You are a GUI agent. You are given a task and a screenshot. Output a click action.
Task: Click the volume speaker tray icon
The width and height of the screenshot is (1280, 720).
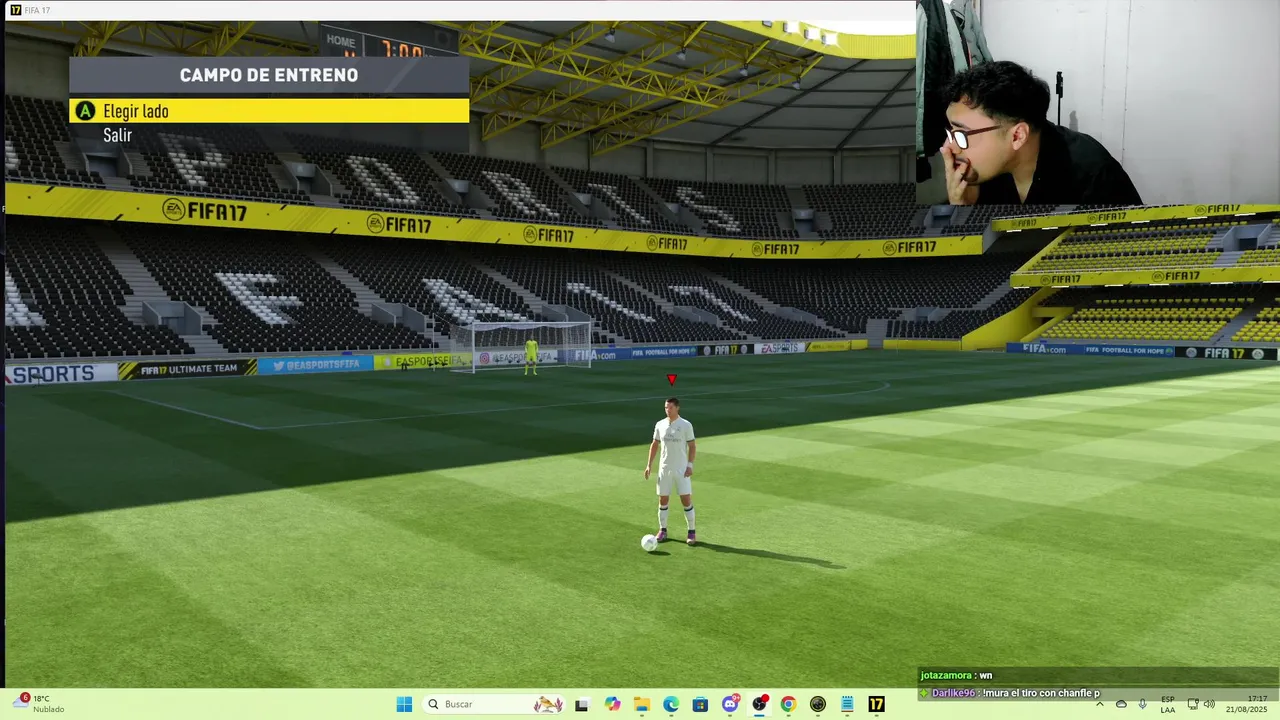[x=1211, y=704]
